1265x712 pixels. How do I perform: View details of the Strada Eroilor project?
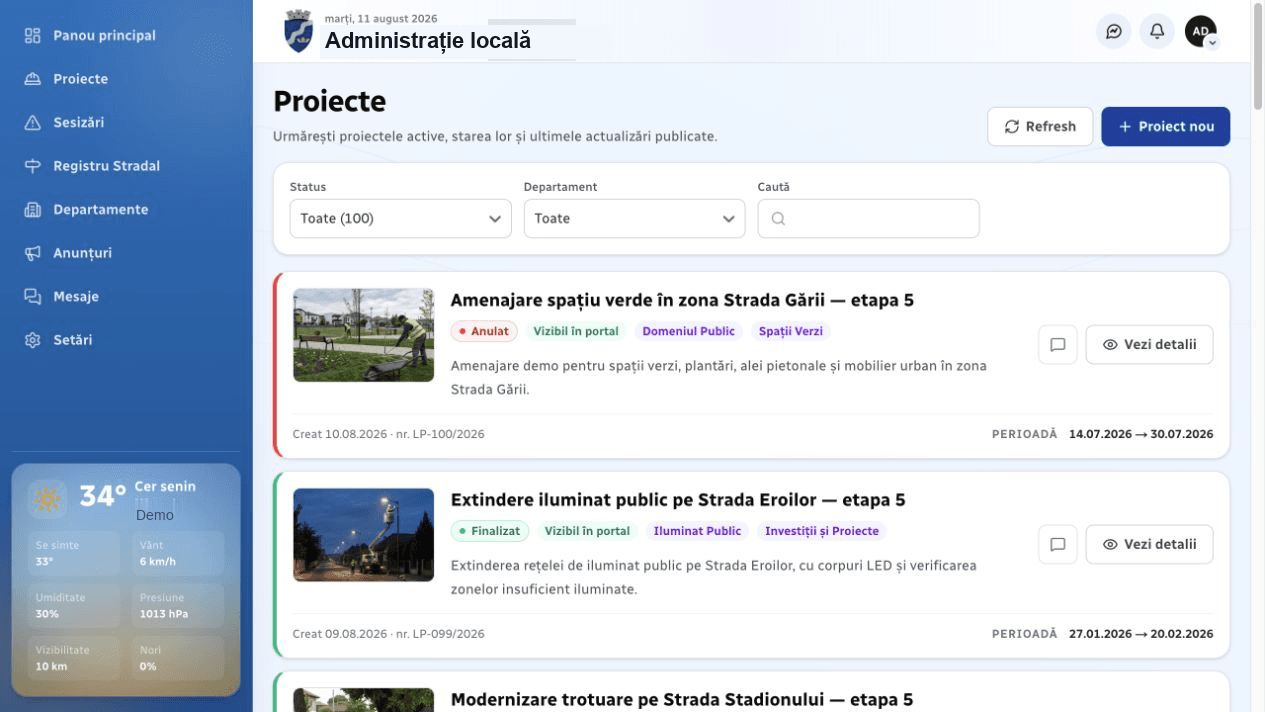pos(1149,544)
